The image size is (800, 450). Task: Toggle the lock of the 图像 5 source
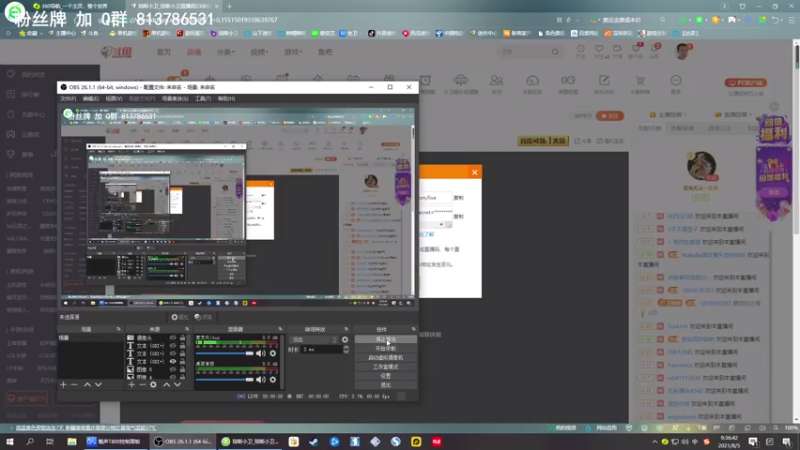tap(182, 369)
